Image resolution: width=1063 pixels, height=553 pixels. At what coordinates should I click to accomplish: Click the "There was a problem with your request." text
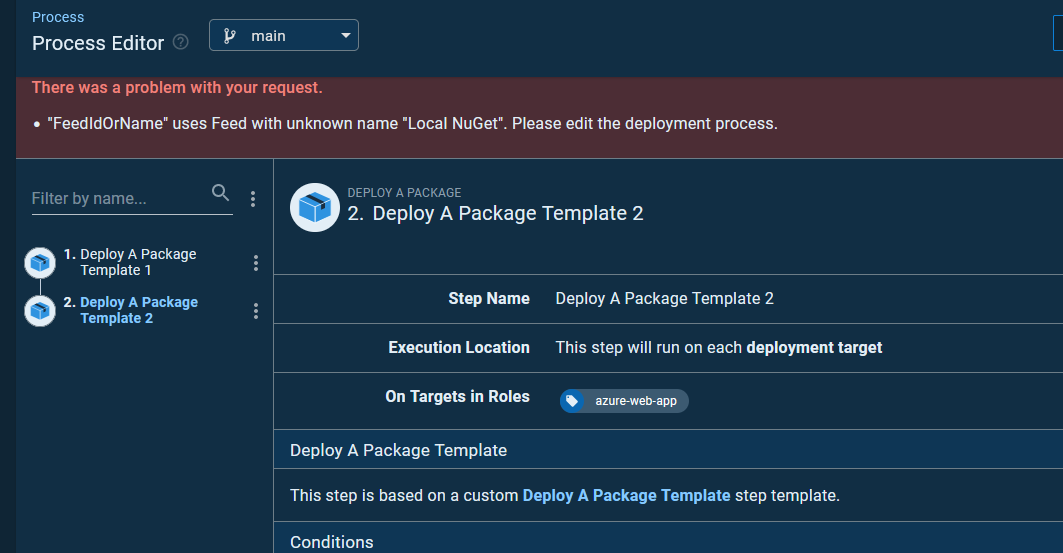click(177, 87)
